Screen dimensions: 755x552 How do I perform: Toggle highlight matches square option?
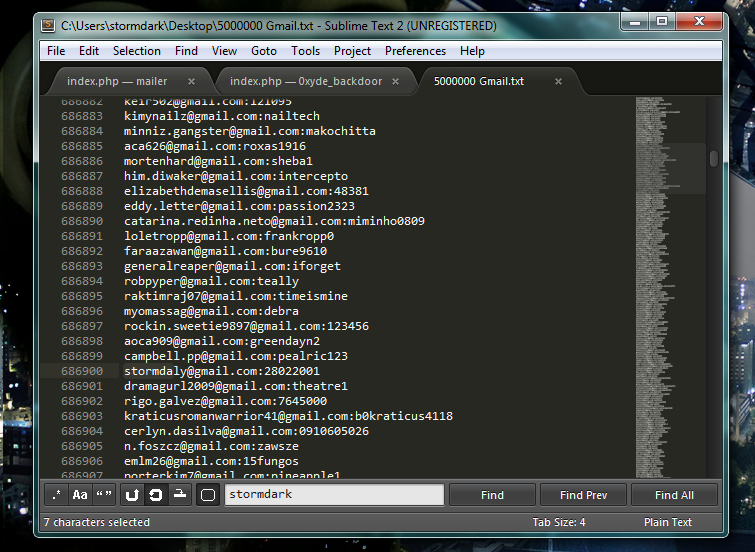tap(208, 495)
